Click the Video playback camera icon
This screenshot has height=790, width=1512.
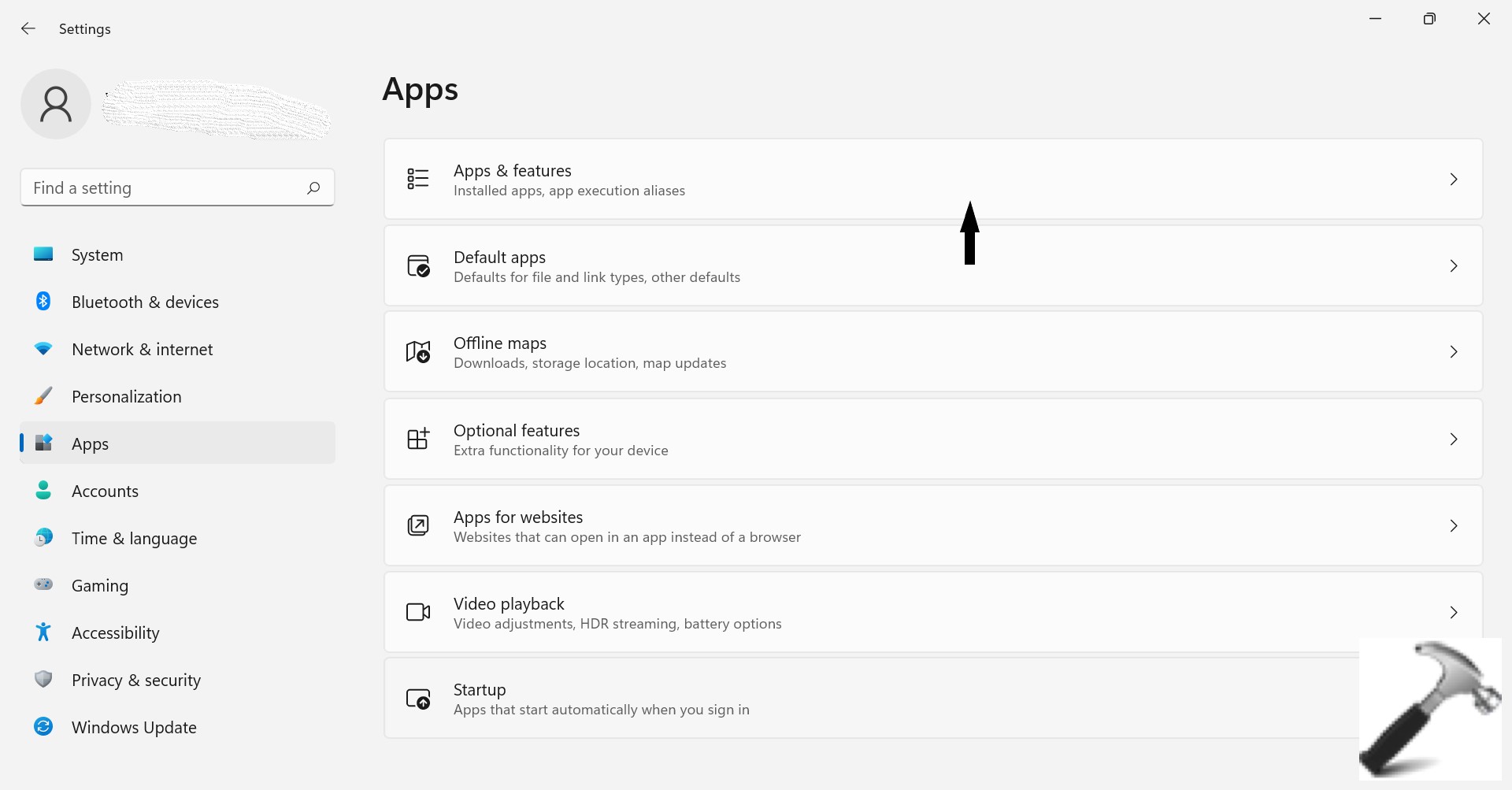coord(418,612)
